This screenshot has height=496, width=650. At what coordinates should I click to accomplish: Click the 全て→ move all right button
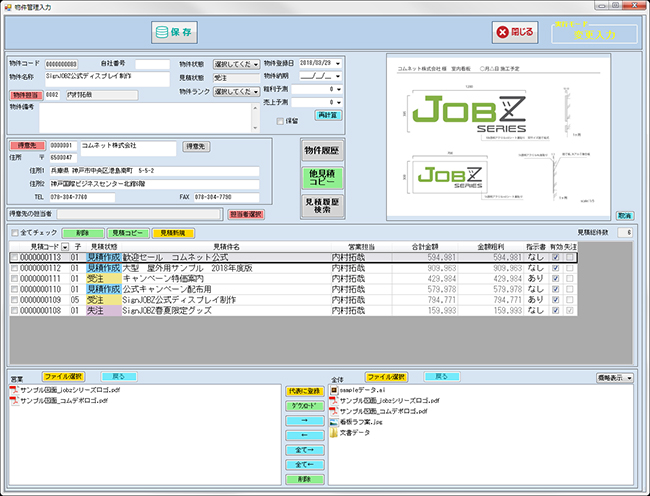coord(305,450)
